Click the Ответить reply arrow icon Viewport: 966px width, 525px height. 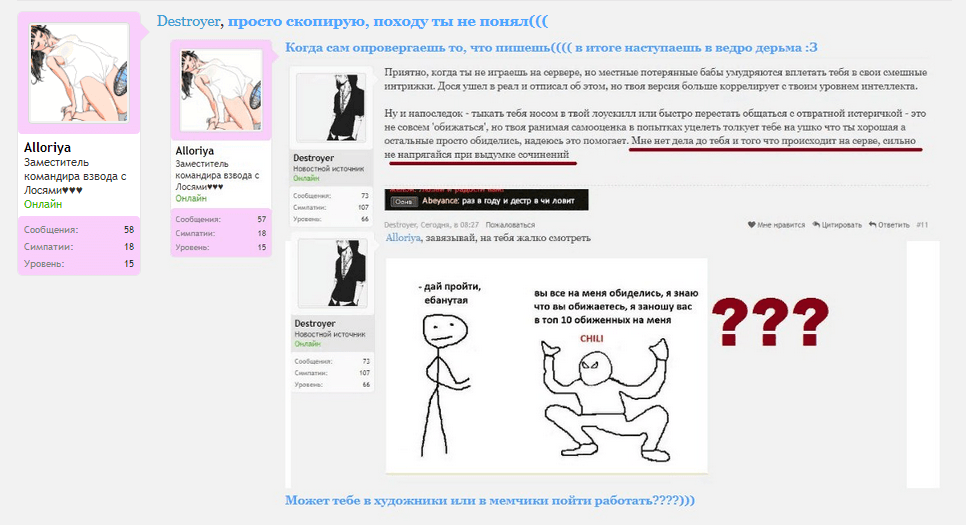(x=872, y=225)
